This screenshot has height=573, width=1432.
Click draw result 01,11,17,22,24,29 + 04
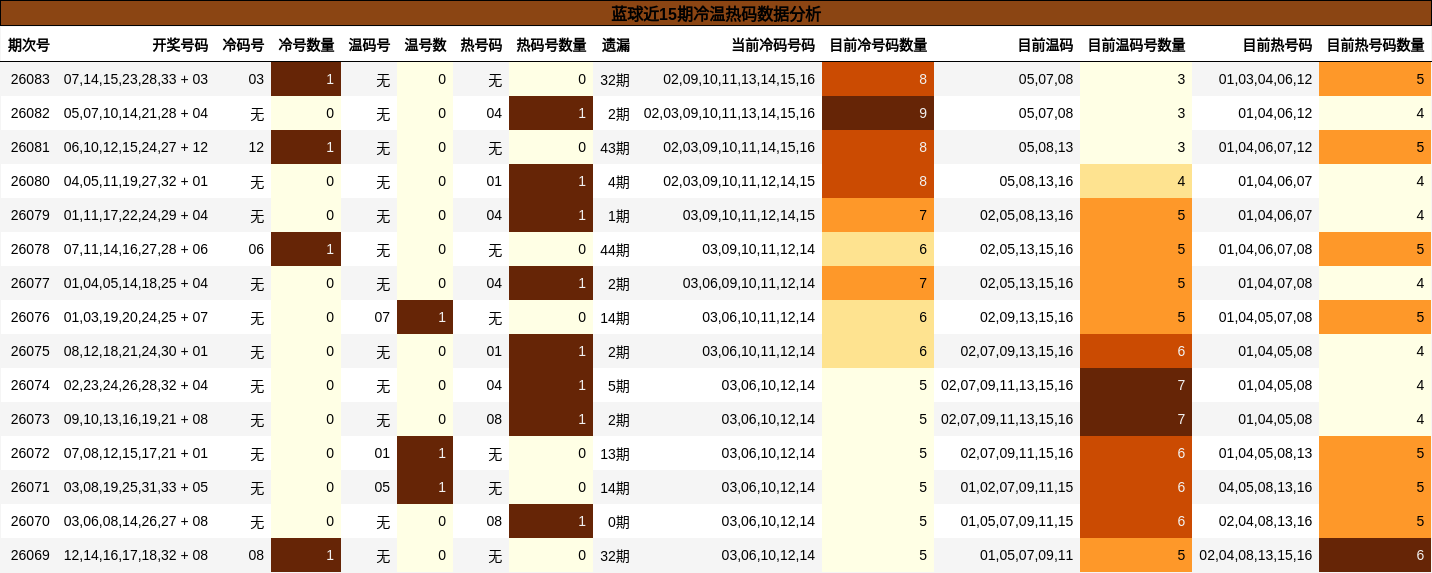(x=136, y=215)
